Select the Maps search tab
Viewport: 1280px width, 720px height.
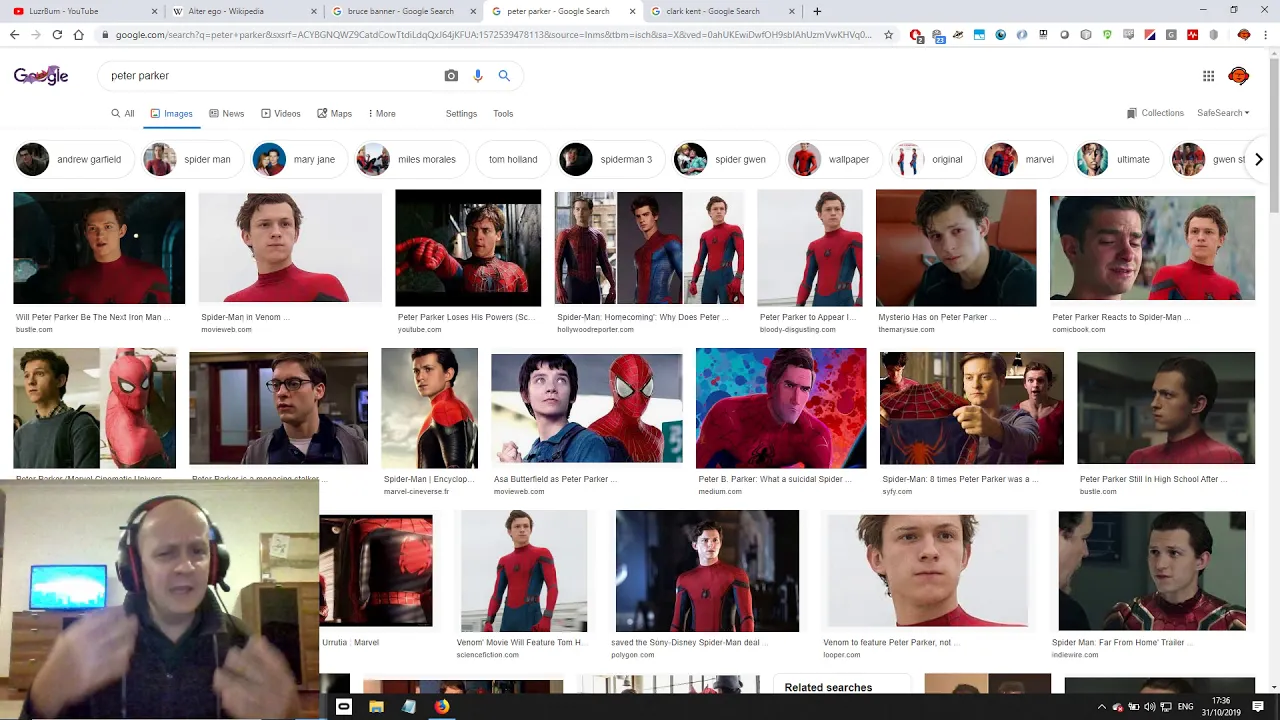click(334, 114)
